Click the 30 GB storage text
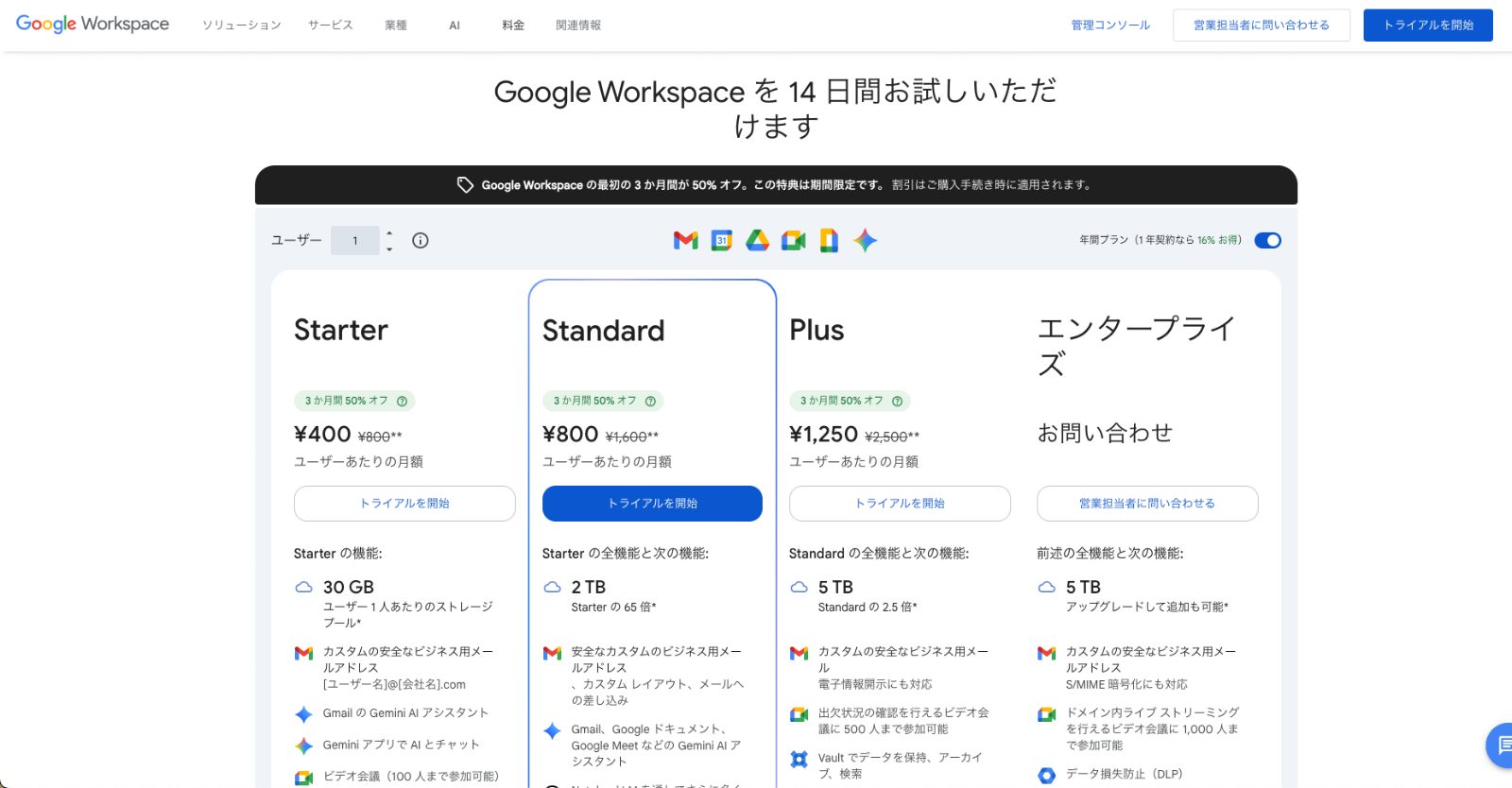The height and width of the screenshot is (788, 1512). point(349,587)
